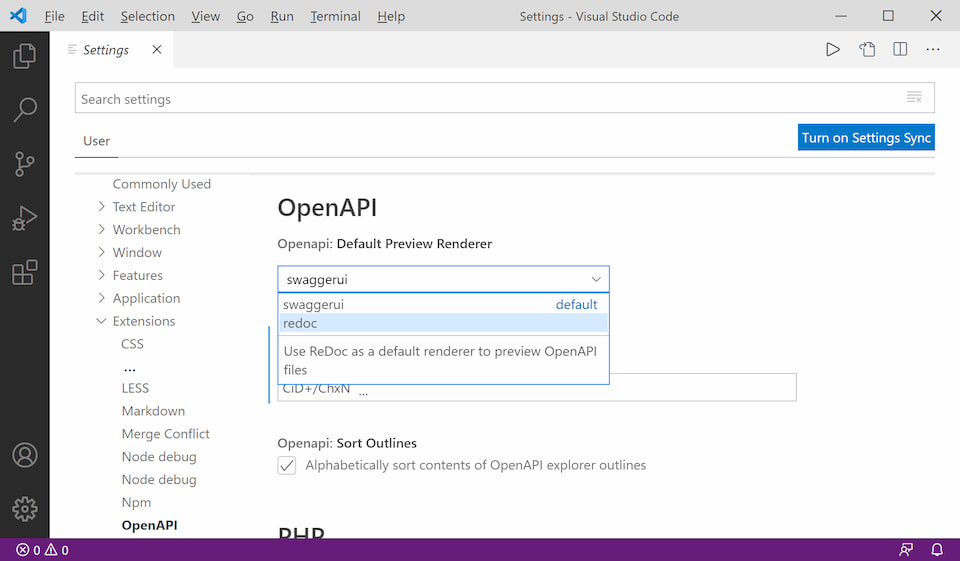960x561 pixels.
Task: Open the File menu
Action: [x=54, y=17]
